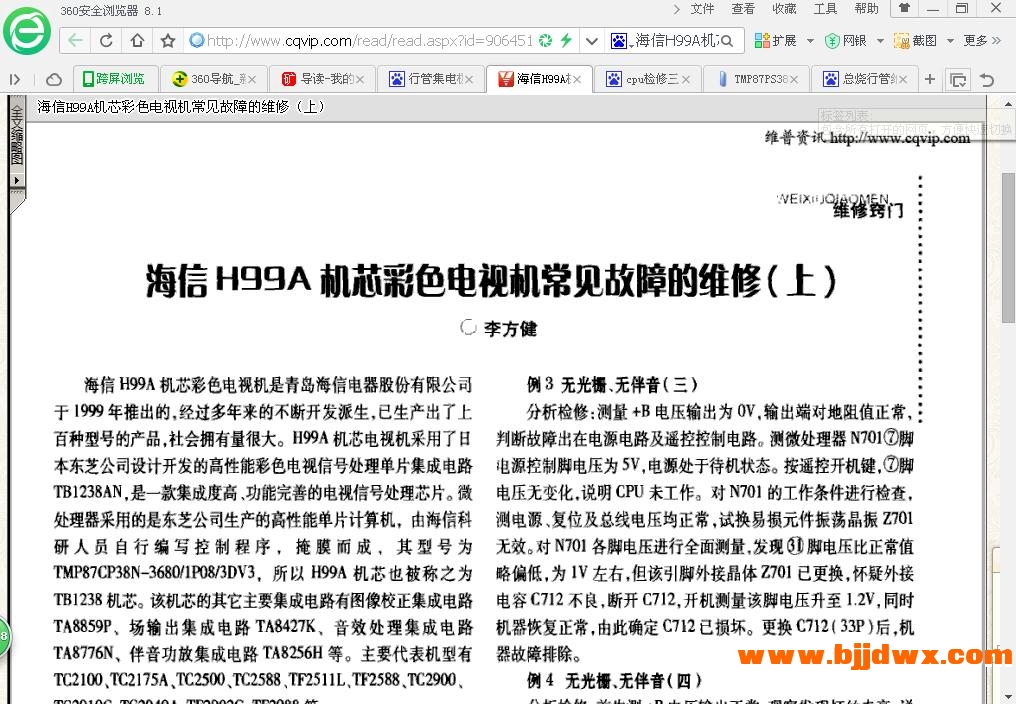
Task: Go back with the green arrow
Action: (x=75, y=41)
